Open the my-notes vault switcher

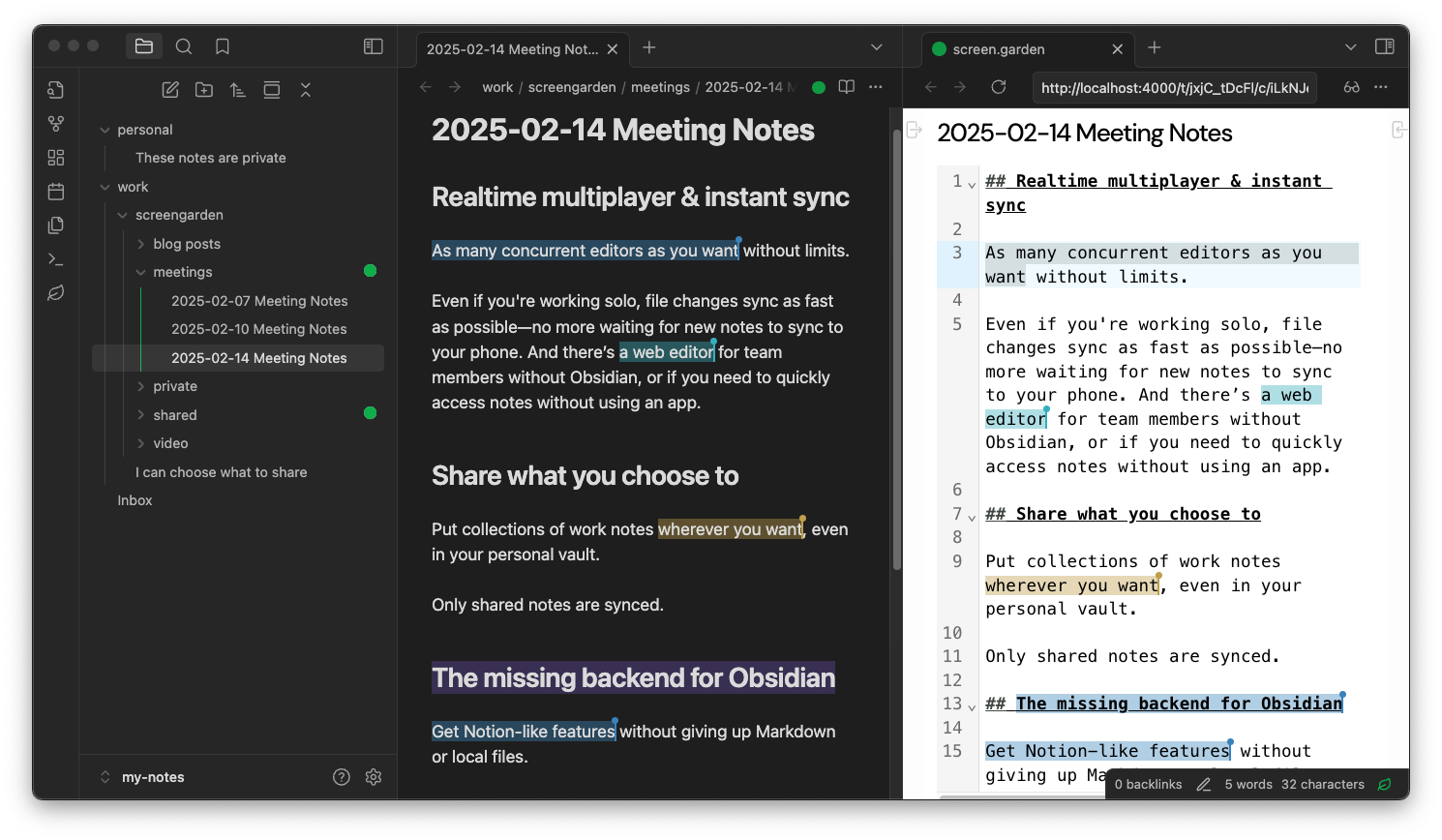coord(143,777)
